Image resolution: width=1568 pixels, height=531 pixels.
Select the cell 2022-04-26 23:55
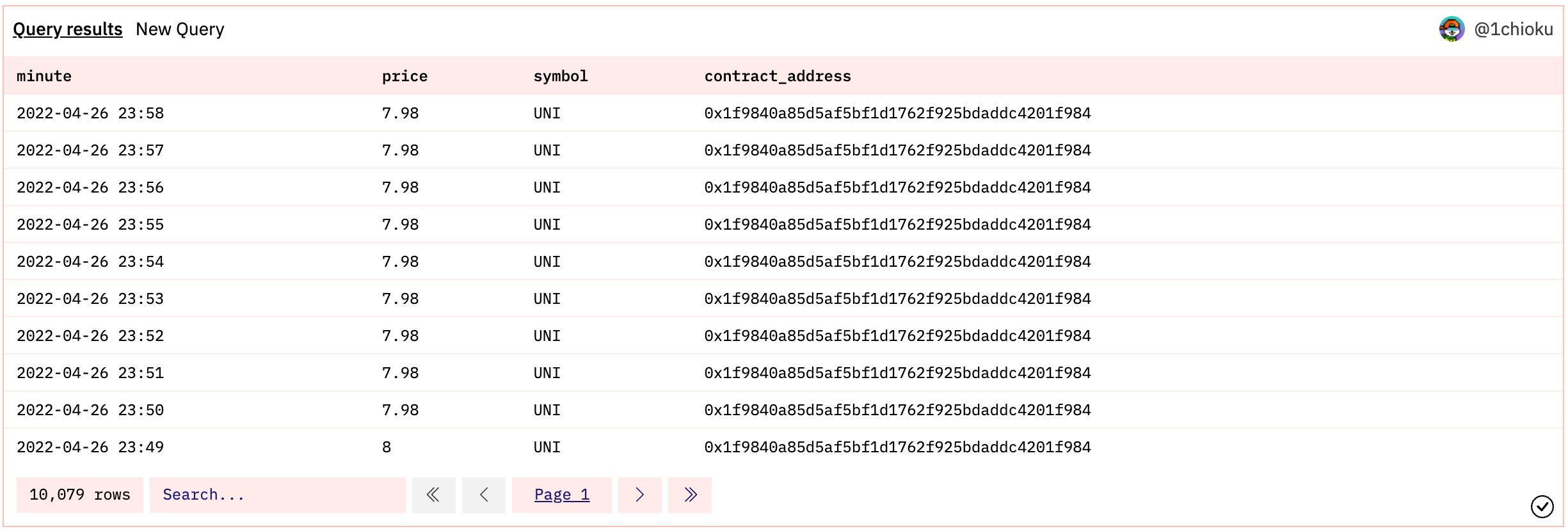[x=90, y=225]
